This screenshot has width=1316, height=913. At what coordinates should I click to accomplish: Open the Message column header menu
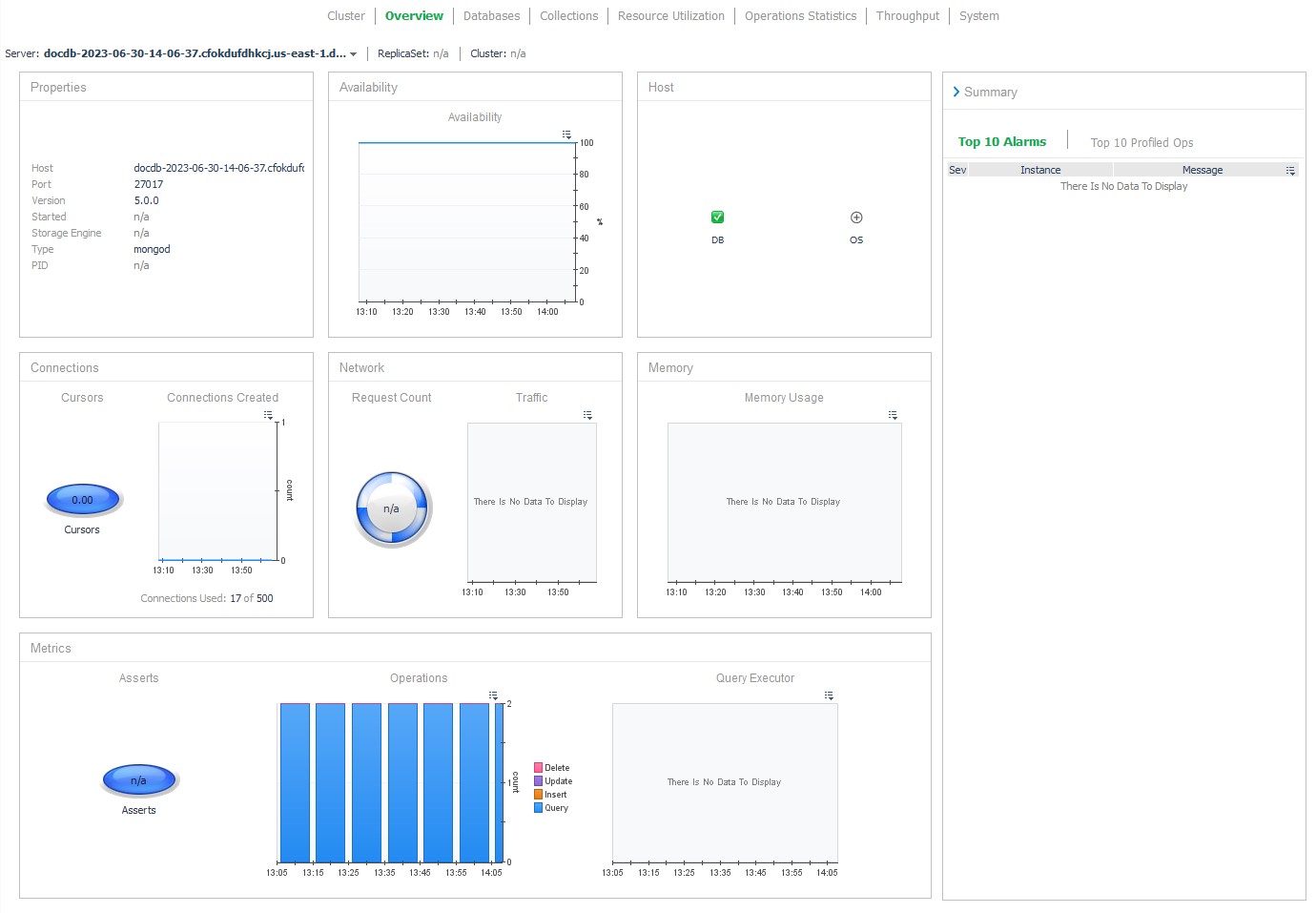click(x=1202, y=169)
